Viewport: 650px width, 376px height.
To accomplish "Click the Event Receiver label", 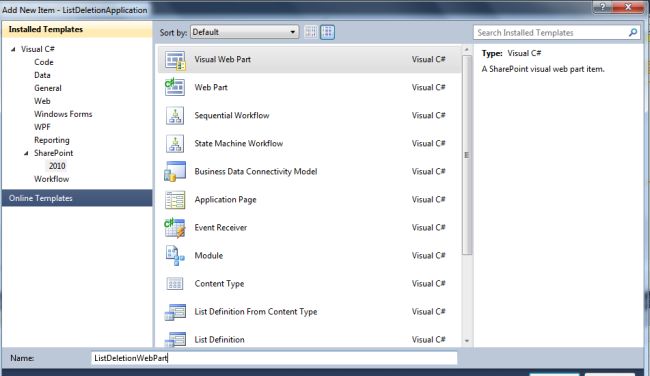I will [x=221, y=228].
